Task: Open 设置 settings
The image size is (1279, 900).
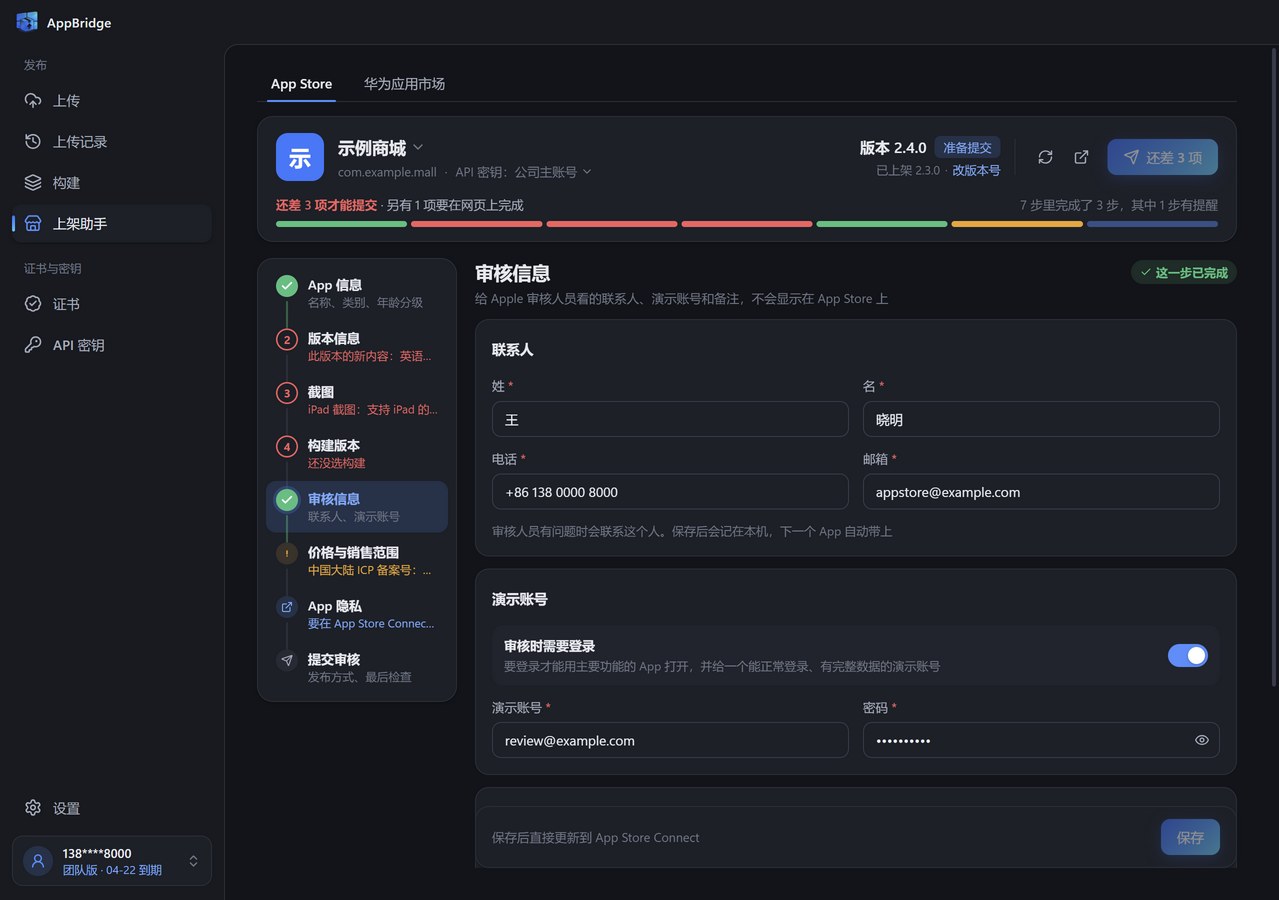Action: click(112, 808)
